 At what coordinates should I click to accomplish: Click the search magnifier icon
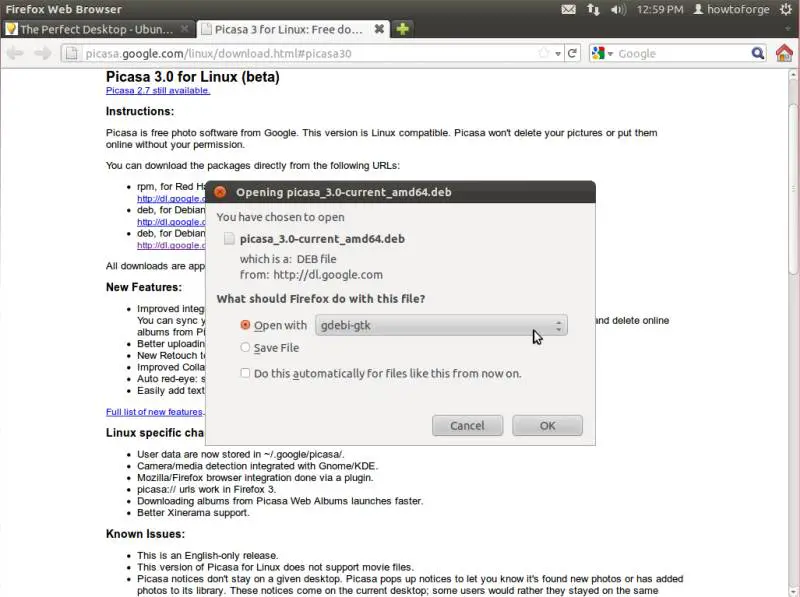[x=758, y=53]
